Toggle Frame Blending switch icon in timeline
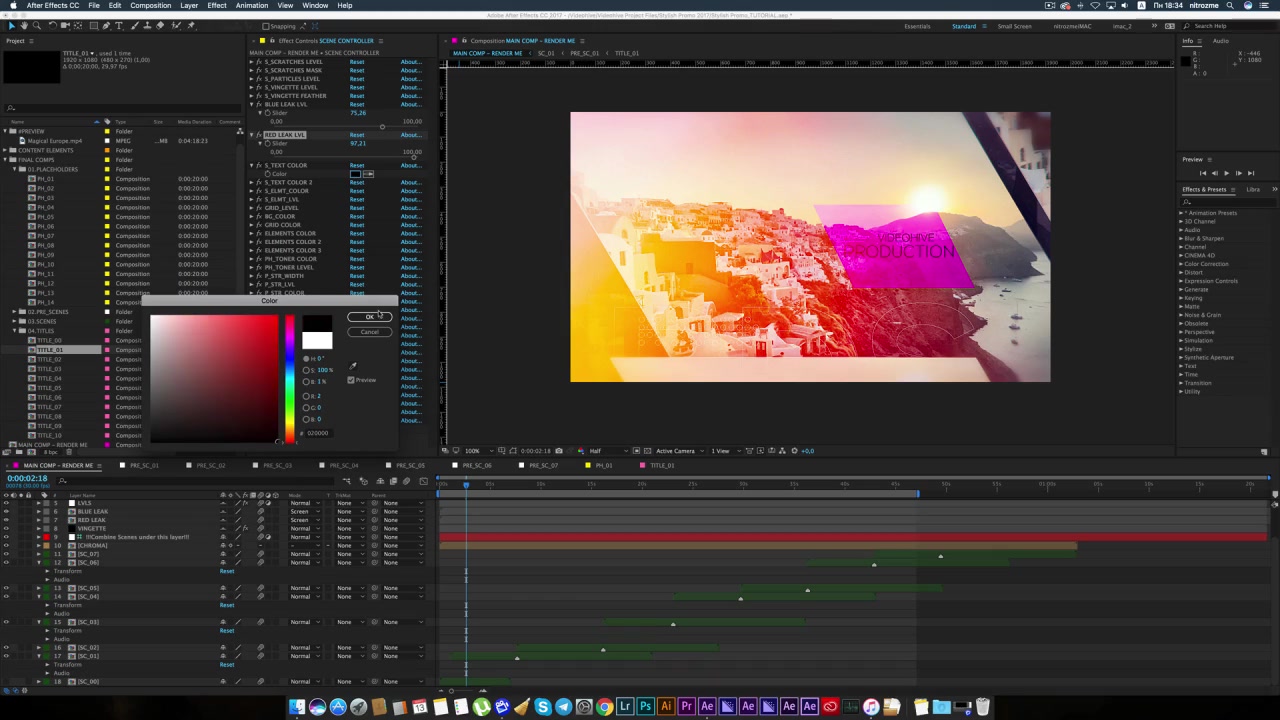The width and height of the screenshot is (1280, 720). coord(393,481)
